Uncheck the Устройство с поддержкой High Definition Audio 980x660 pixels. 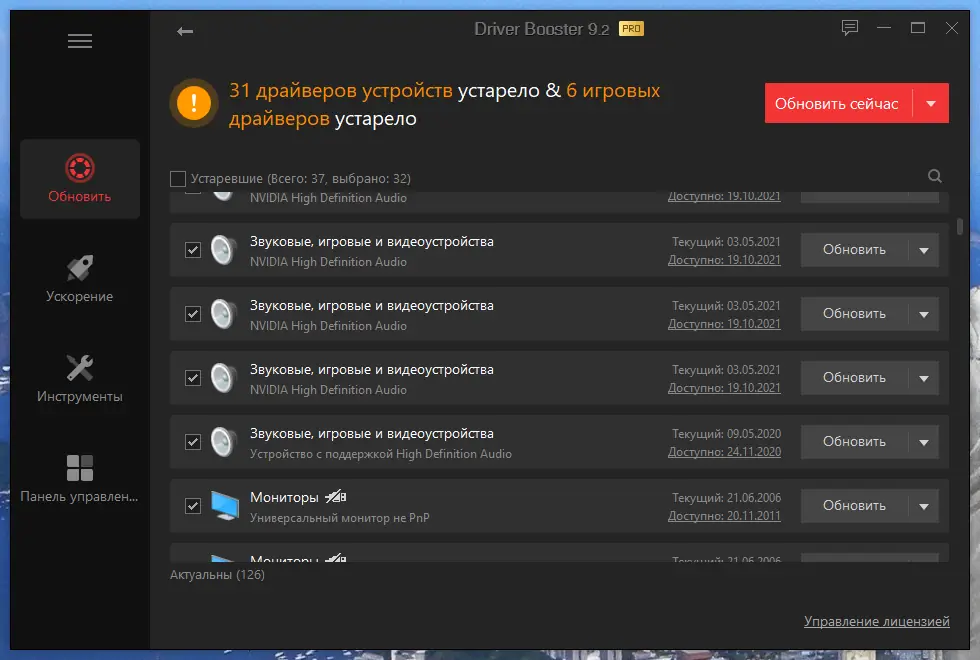[193, 441]
